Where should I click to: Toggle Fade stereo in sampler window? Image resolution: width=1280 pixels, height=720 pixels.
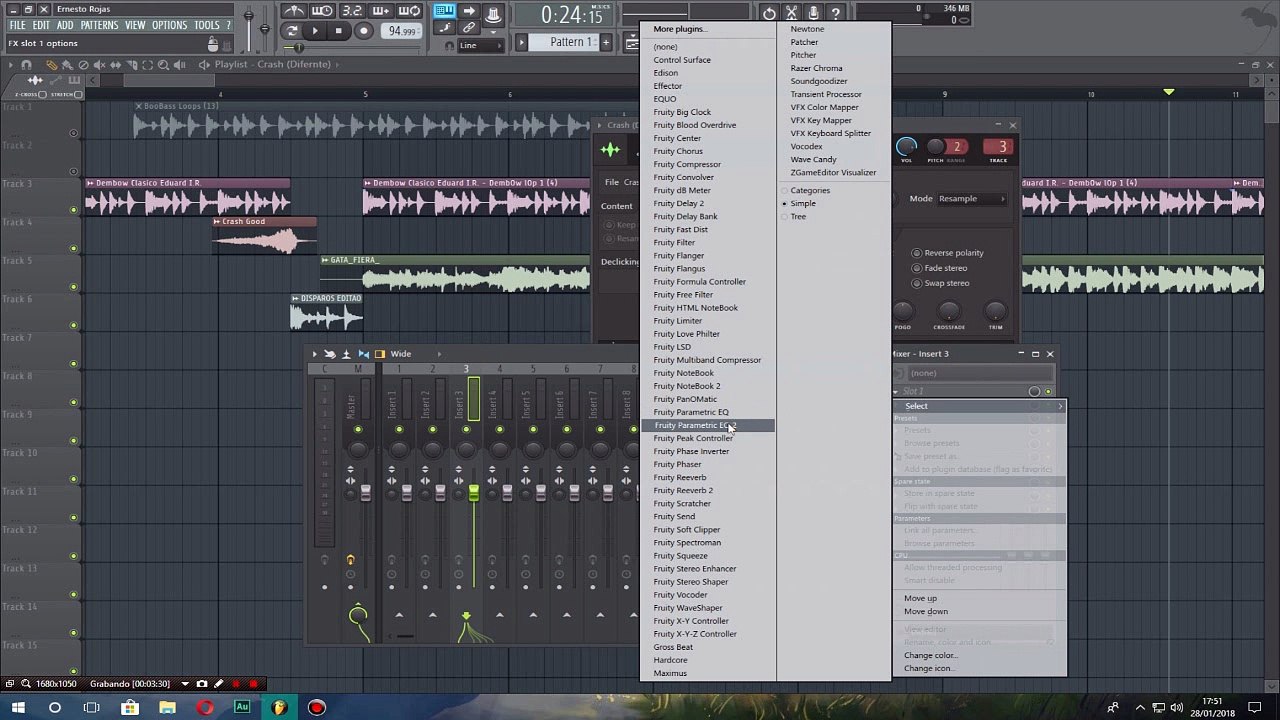click(x=917, y=268)
